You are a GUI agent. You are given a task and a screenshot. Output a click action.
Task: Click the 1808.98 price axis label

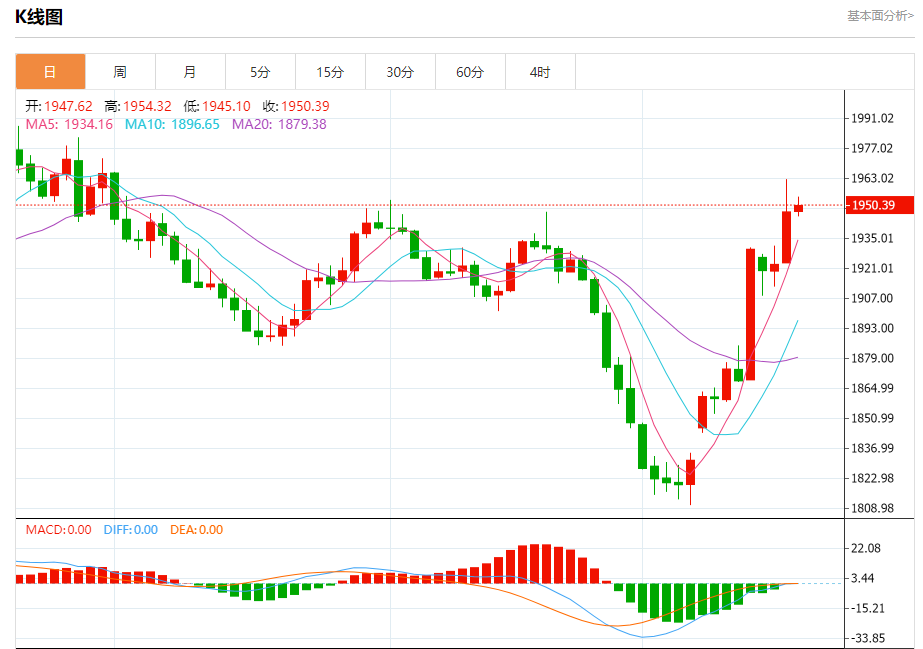[x=872, y=508]
